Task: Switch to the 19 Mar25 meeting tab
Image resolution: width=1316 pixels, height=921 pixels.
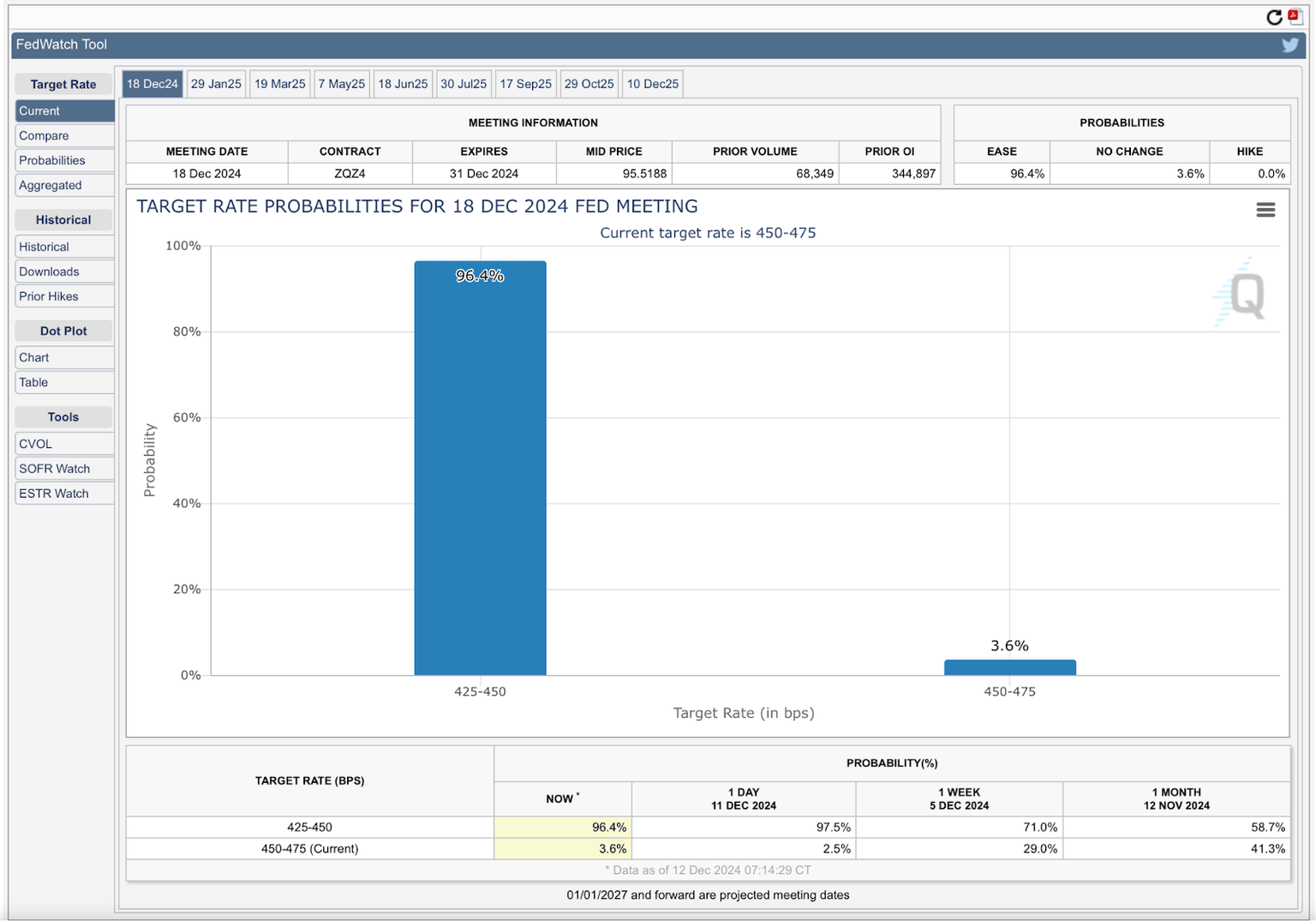Action: (279, 84)
